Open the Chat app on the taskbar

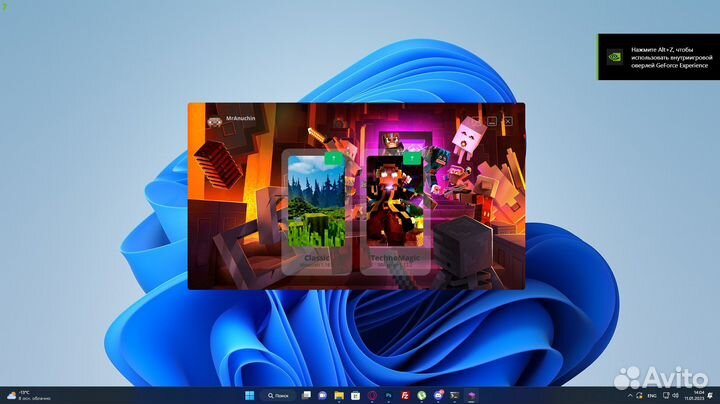tap(322, 395)
